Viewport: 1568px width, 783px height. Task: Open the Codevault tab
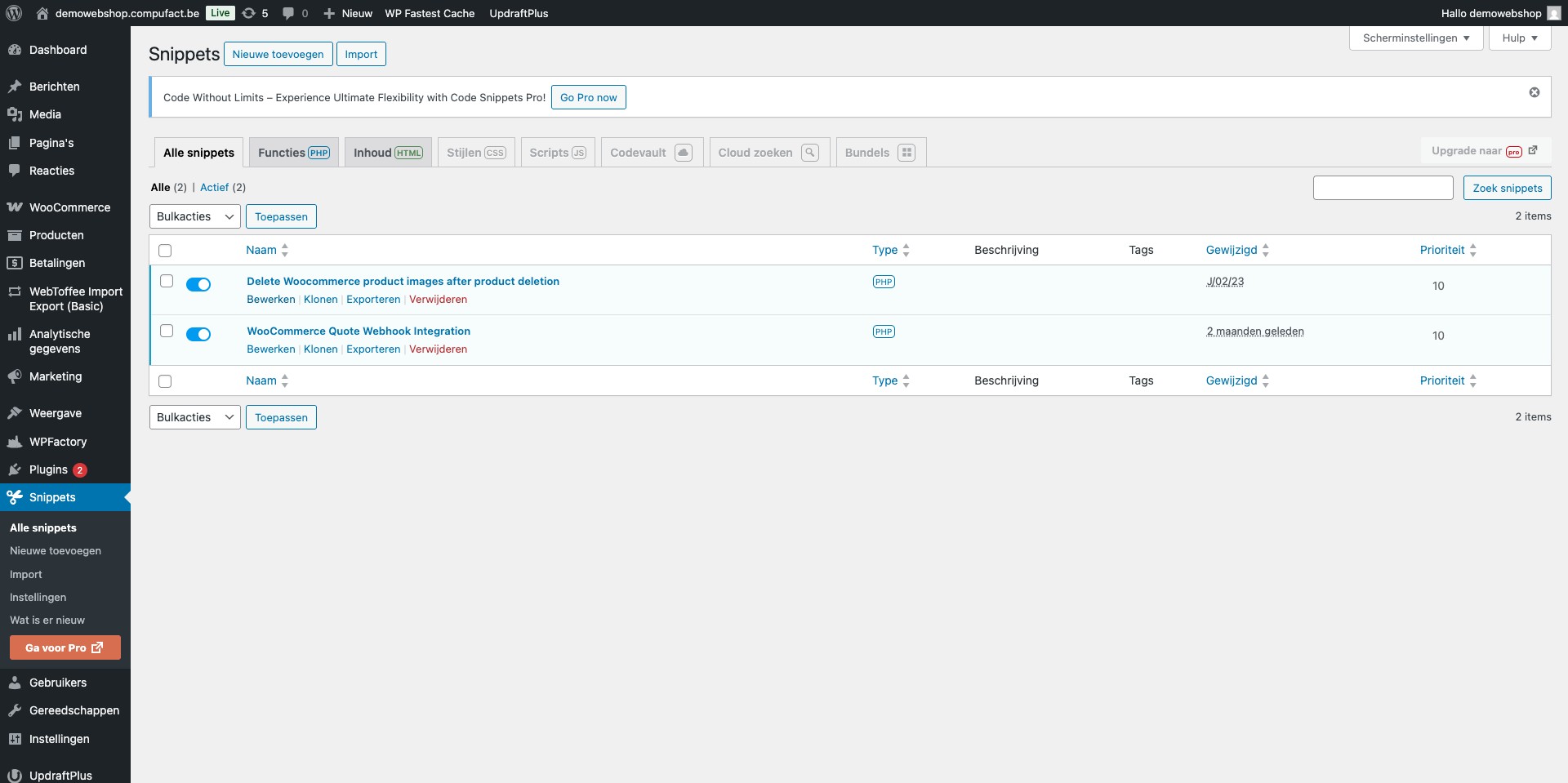pos(652,153)
